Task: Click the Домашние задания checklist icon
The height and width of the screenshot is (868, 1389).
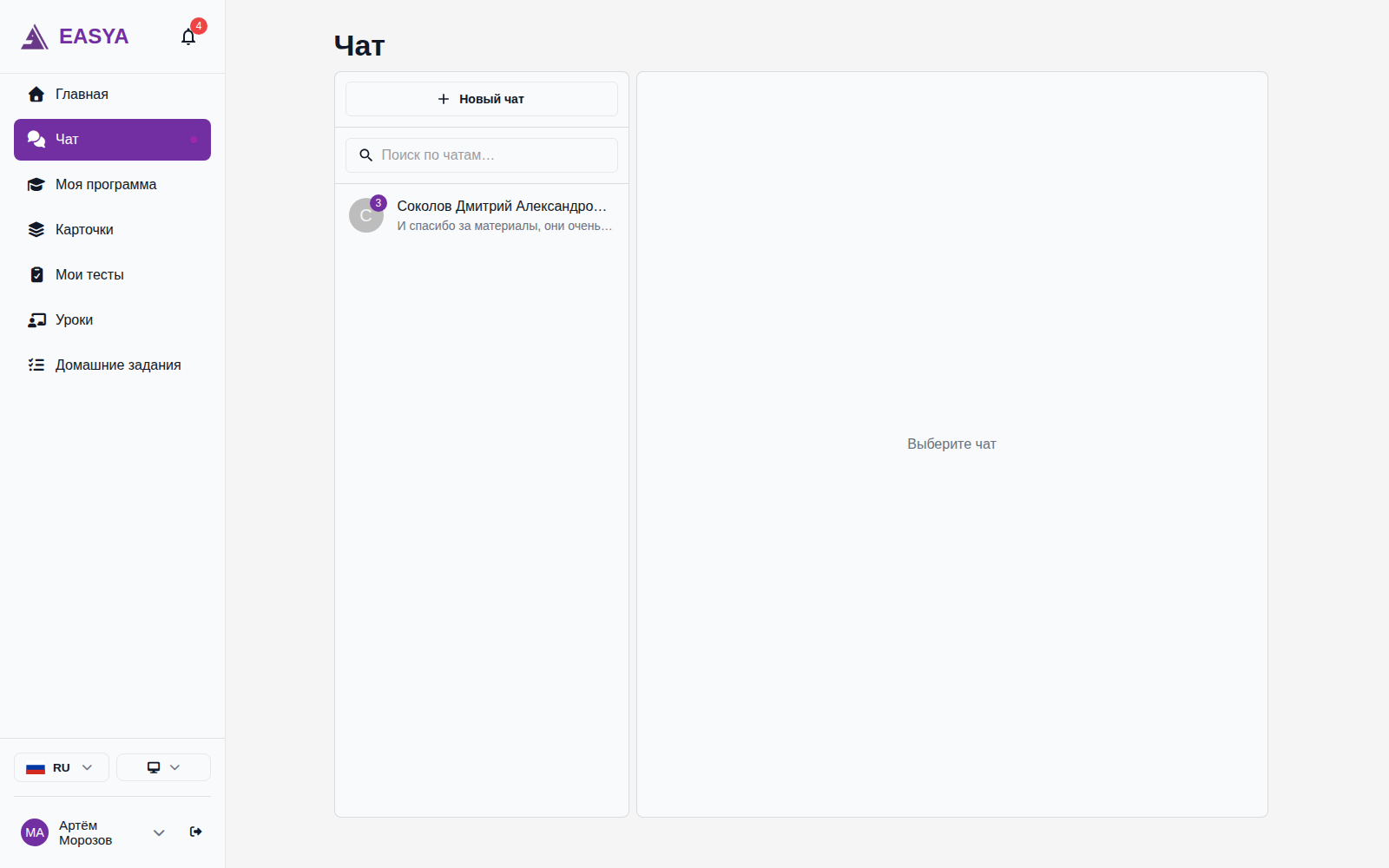Action: click(x=36, y=365)
